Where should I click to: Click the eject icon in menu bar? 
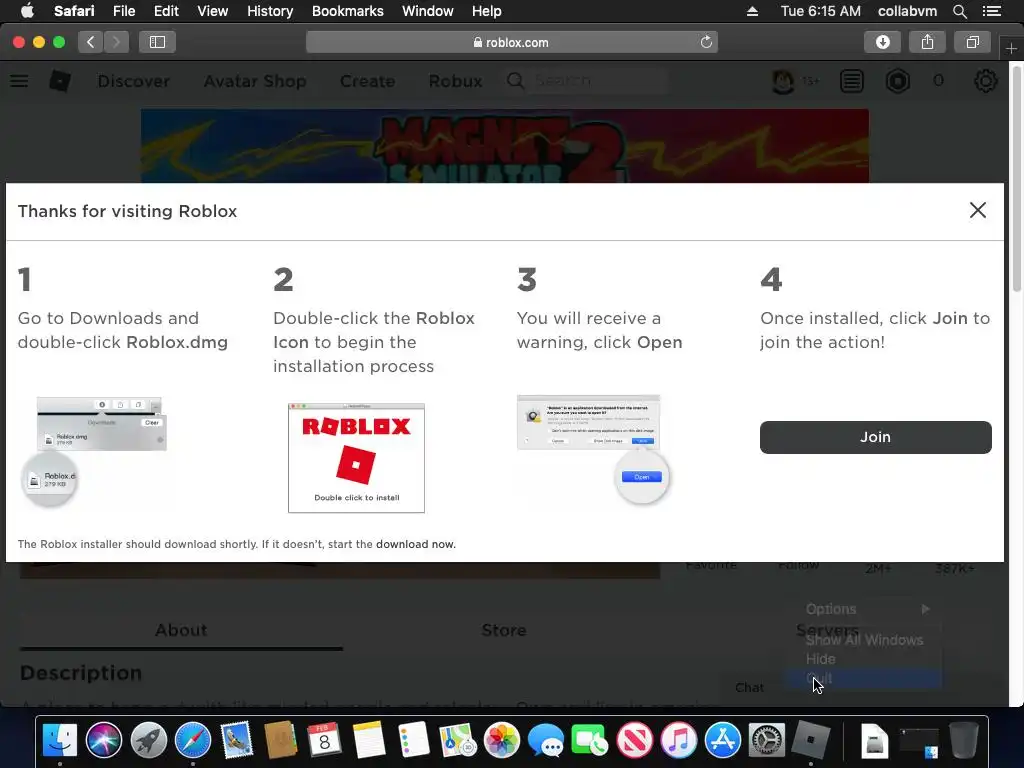[x=752, y=11]
